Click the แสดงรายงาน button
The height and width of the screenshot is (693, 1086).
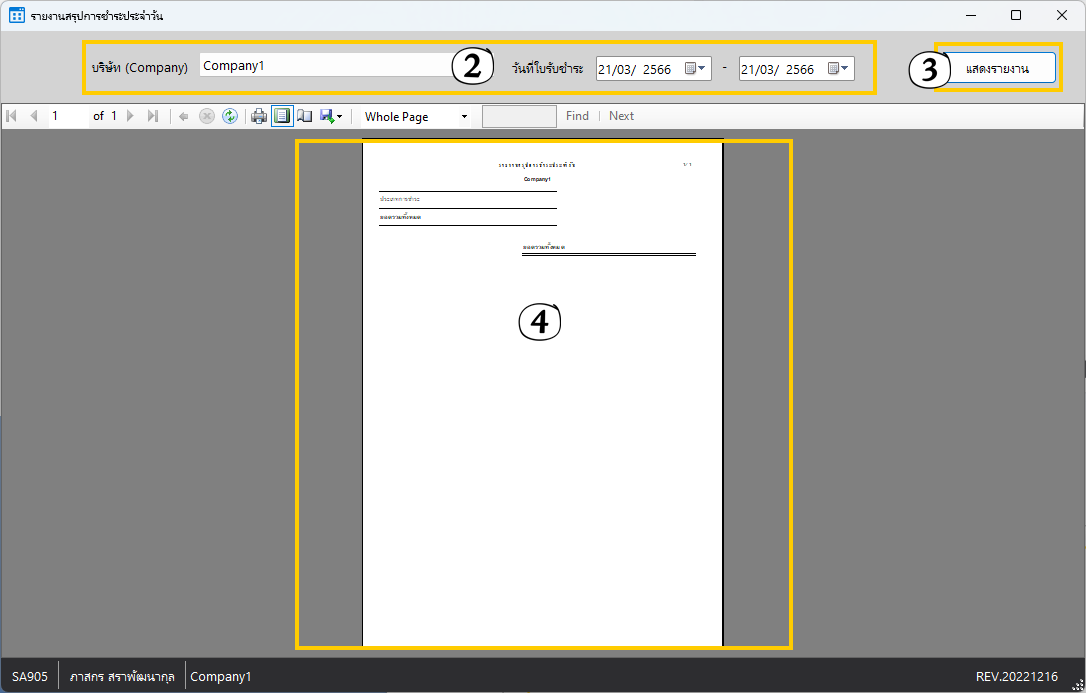(x=997, y=69)
